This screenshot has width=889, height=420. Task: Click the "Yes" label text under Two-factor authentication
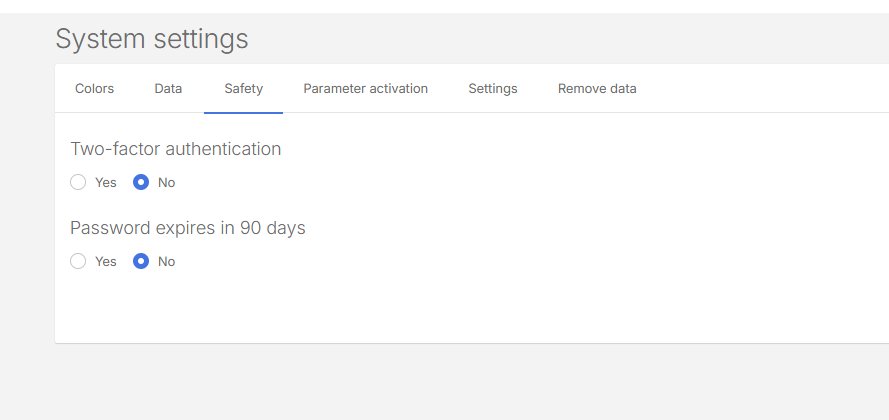[x=106, y=182]
